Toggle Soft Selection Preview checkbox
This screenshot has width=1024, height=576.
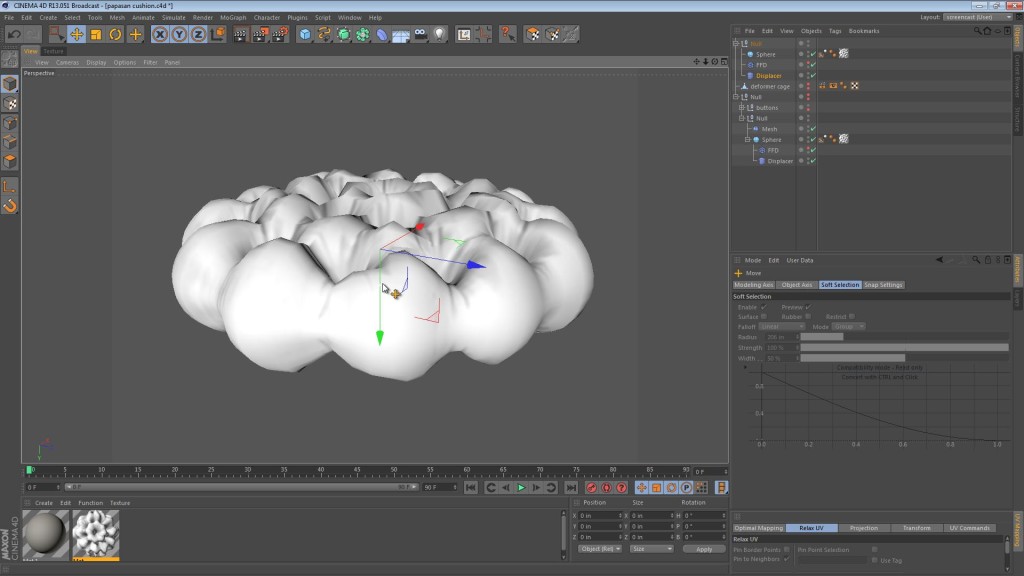pos(808,307)
